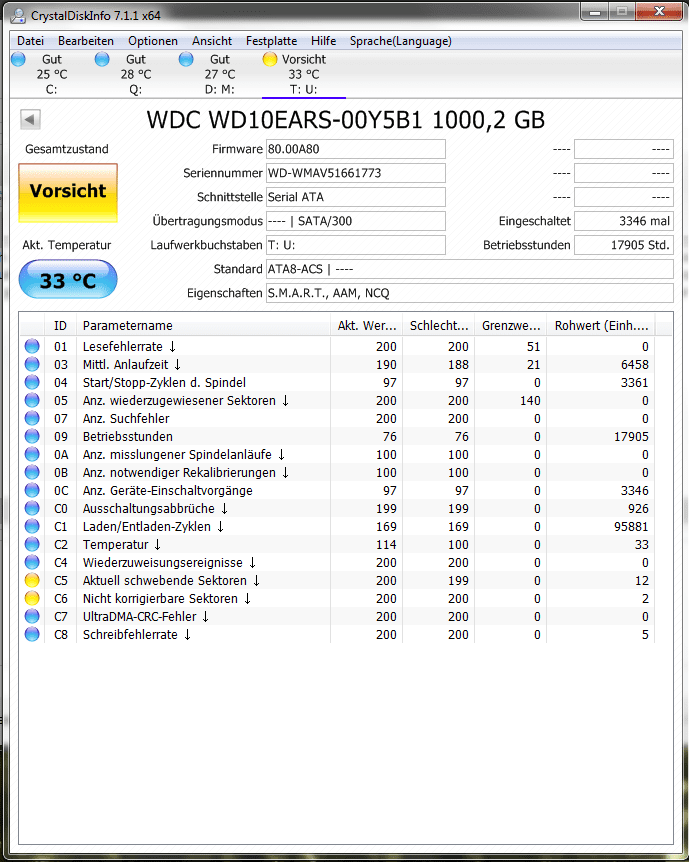The width and height of the screenshot is (689, 862).
Task: Open the Hilfe menu
Action: coord(323,41)
